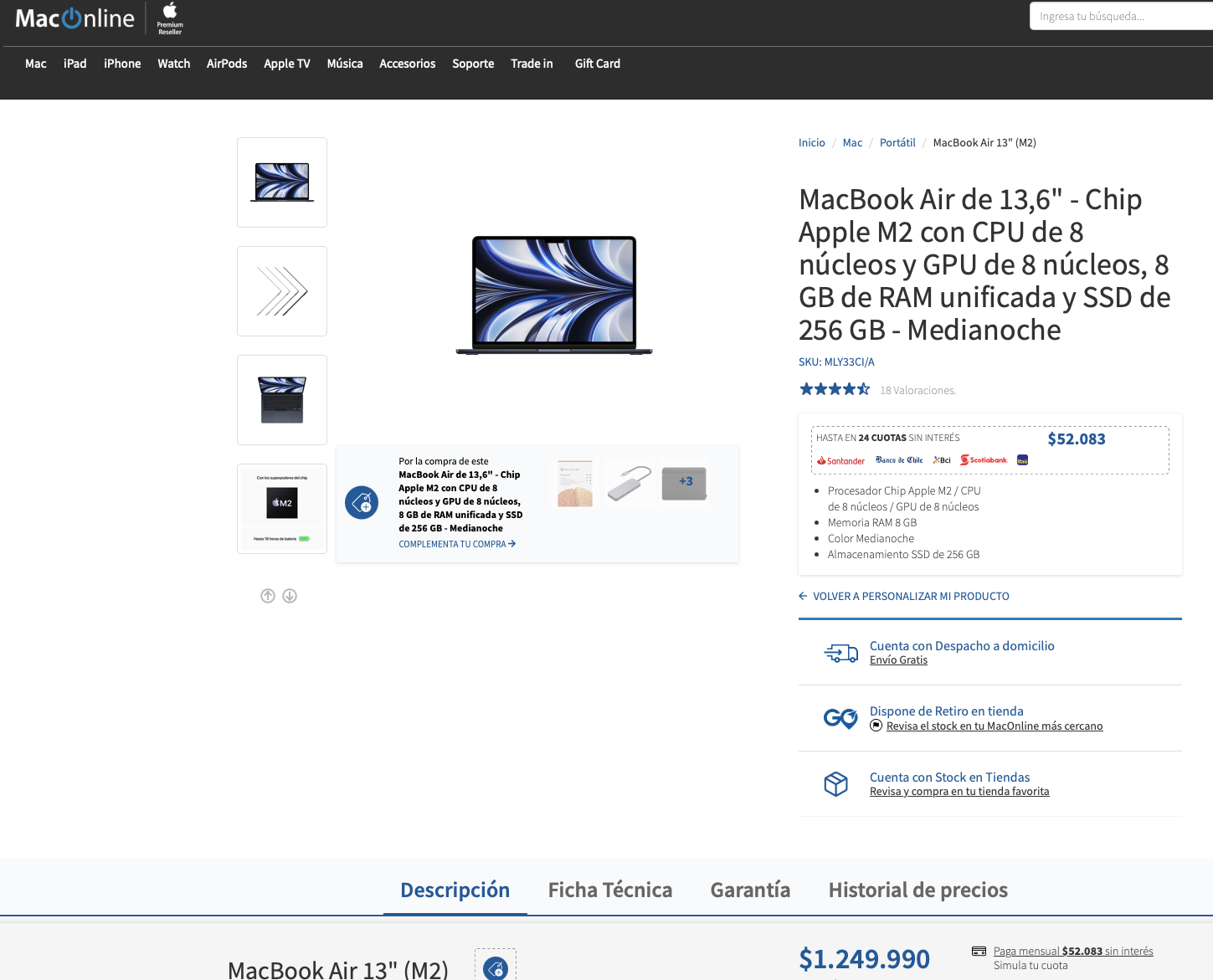Open the Accesorios menu
The width and height of the screenshot is (1213, 980).
pyautogui.click(x=408, y=64)
